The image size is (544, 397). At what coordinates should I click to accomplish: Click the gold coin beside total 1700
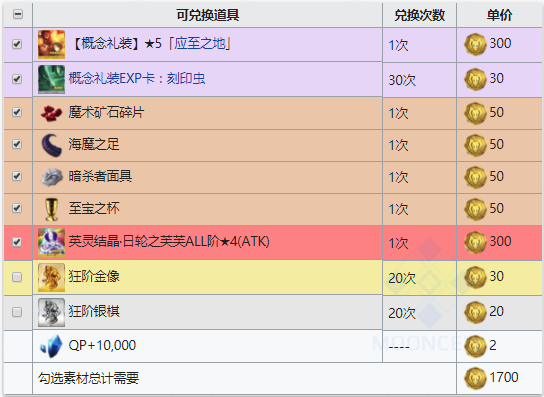[x=475, y=378]
